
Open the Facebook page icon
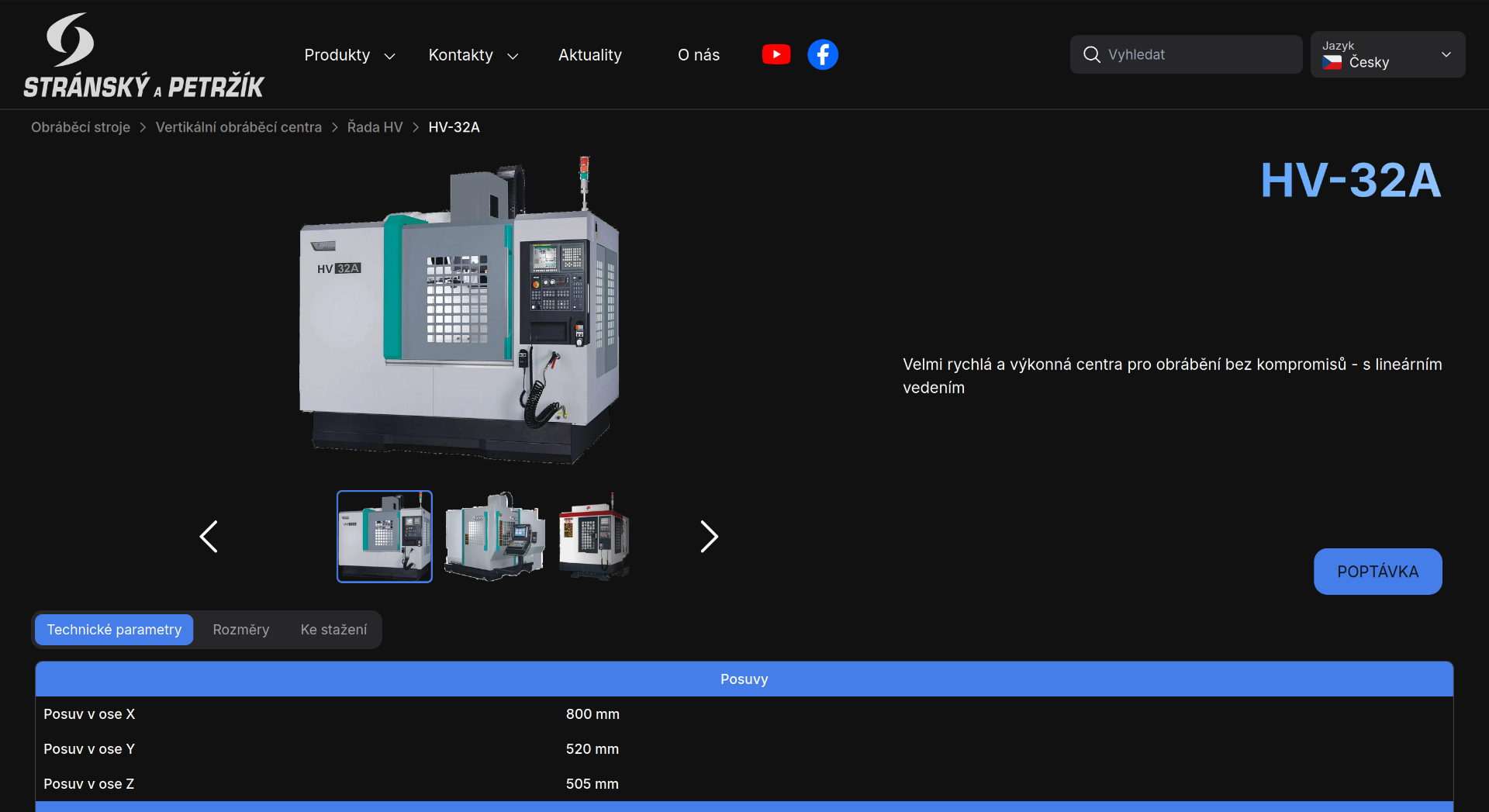pos(823,54)
